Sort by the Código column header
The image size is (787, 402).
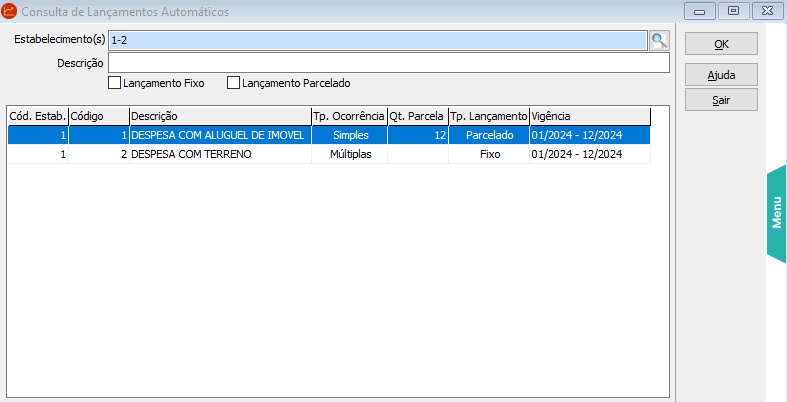pos(98,116)
